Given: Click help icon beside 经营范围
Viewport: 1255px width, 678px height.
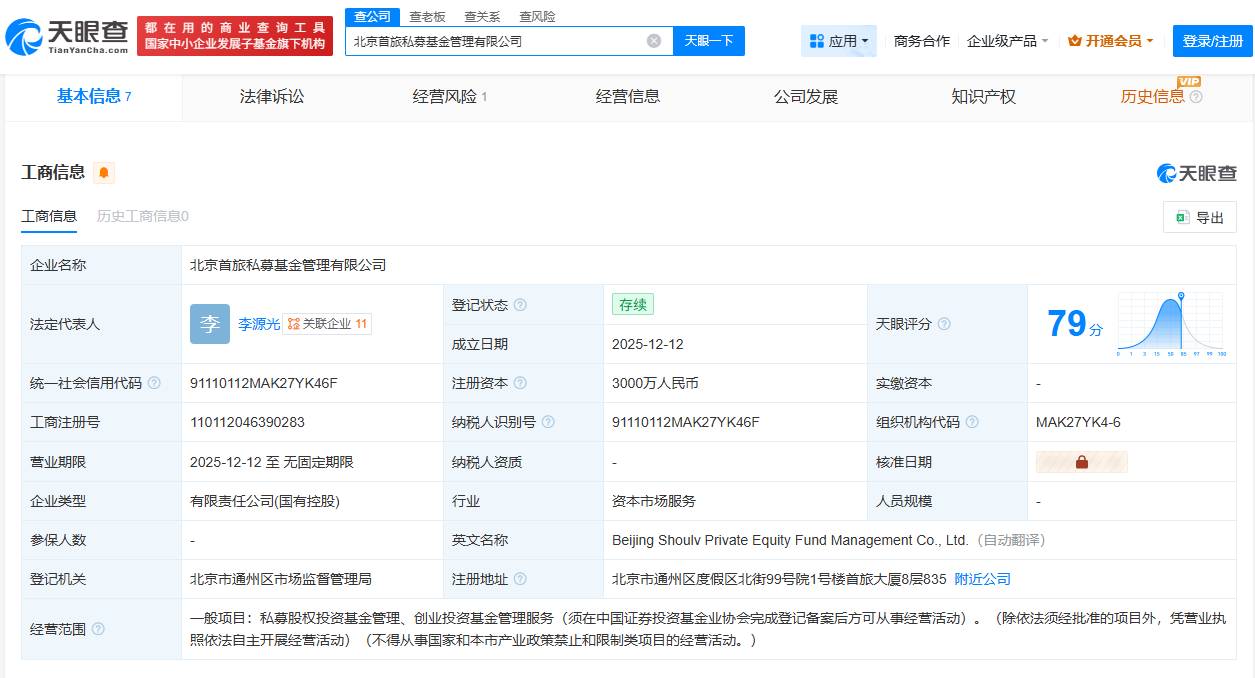Looking at the screenshot, I should pos(98,629).
